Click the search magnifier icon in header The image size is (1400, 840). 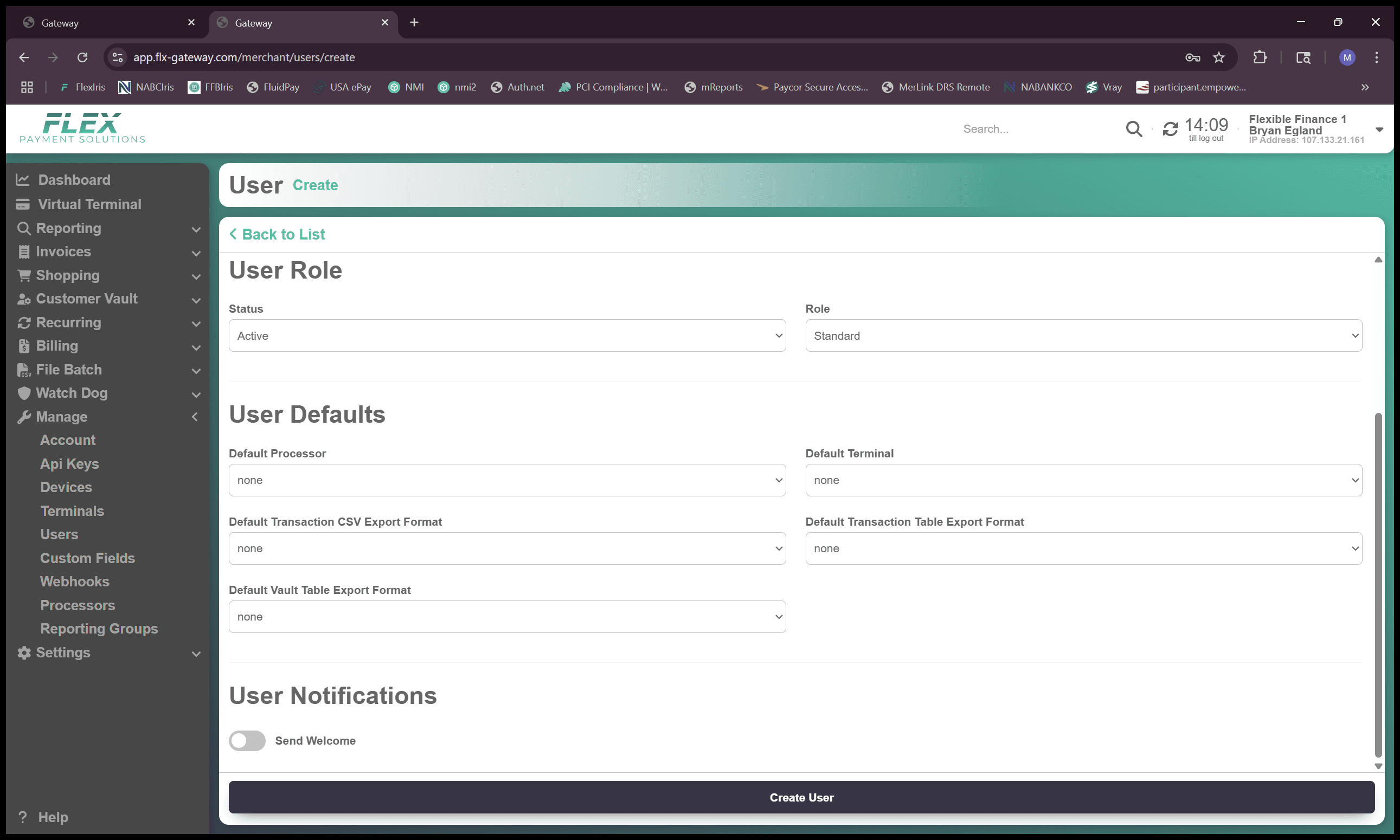click(x=1134, y=129)
